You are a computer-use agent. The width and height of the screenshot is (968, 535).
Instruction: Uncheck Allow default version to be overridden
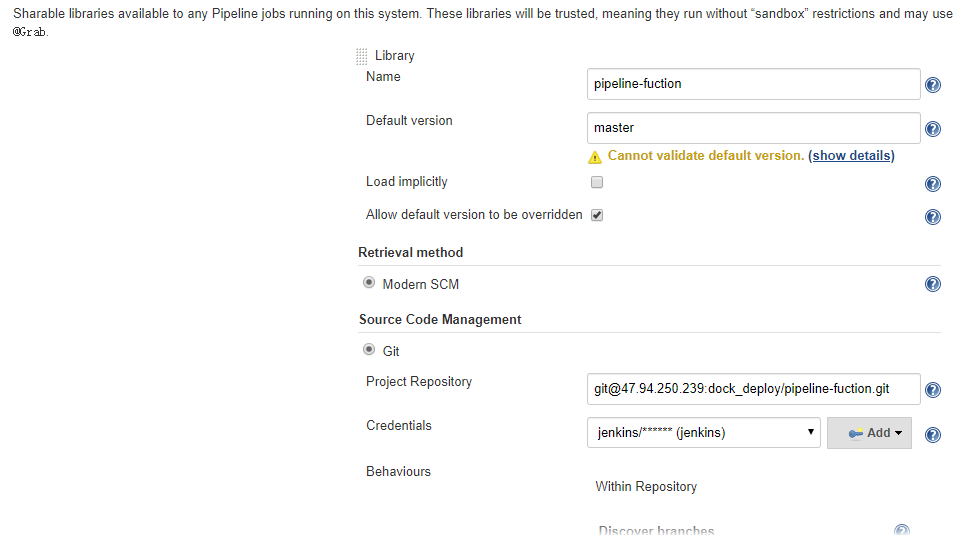[597, 215]
